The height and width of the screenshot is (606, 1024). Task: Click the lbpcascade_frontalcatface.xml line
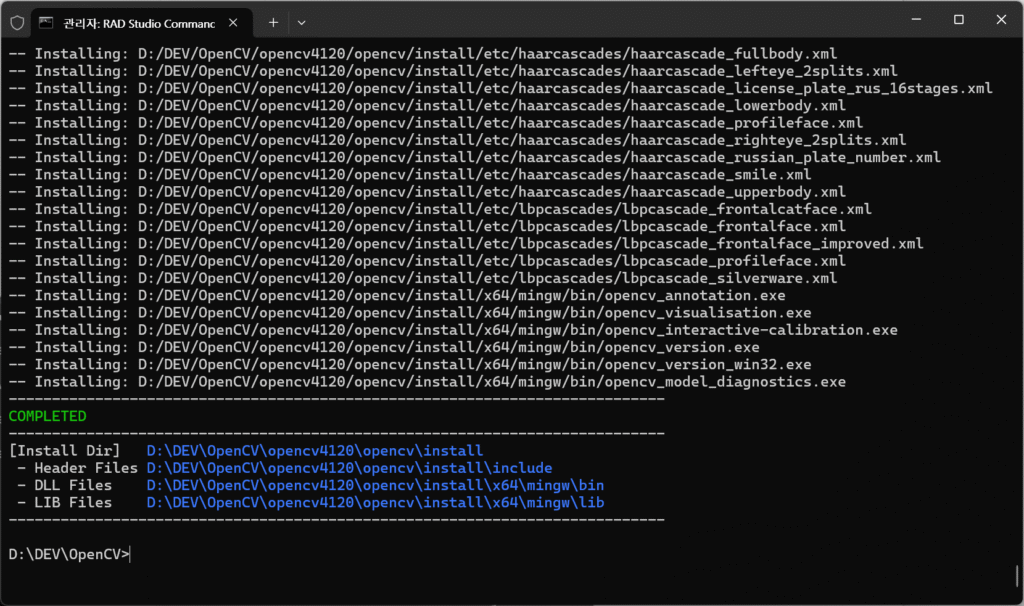click(x=440, y=209)
